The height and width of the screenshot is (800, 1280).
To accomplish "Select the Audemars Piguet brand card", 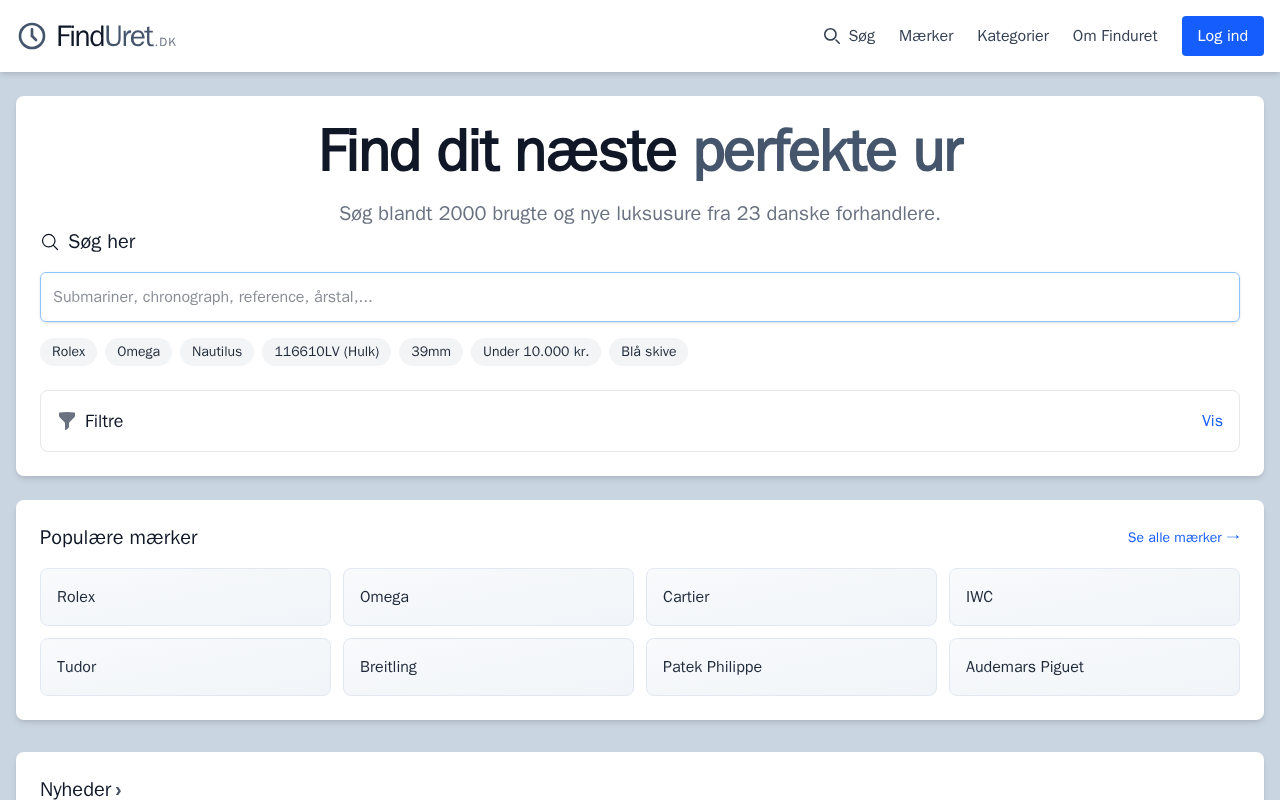I will [x=1094, y=667].
